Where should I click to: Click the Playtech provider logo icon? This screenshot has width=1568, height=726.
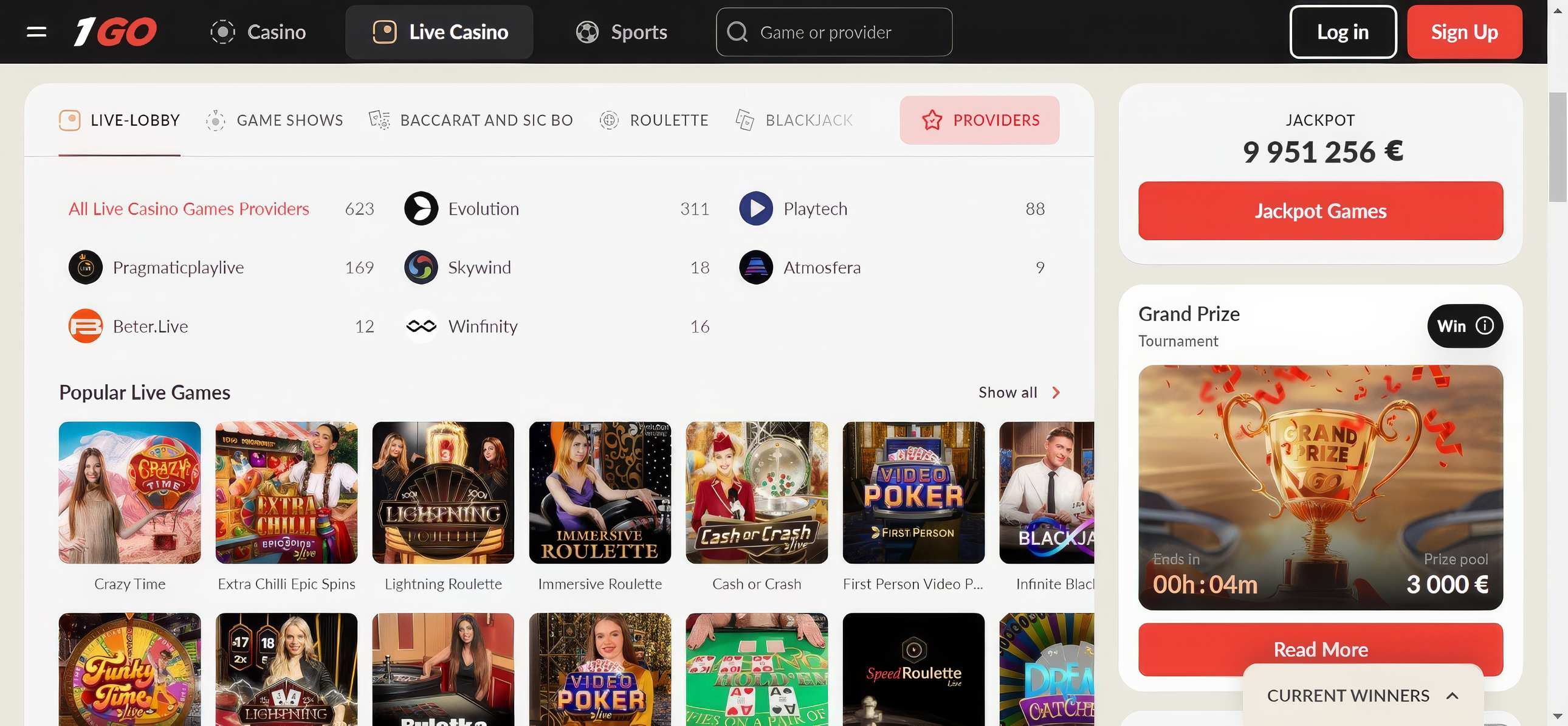tap(755, 209)
